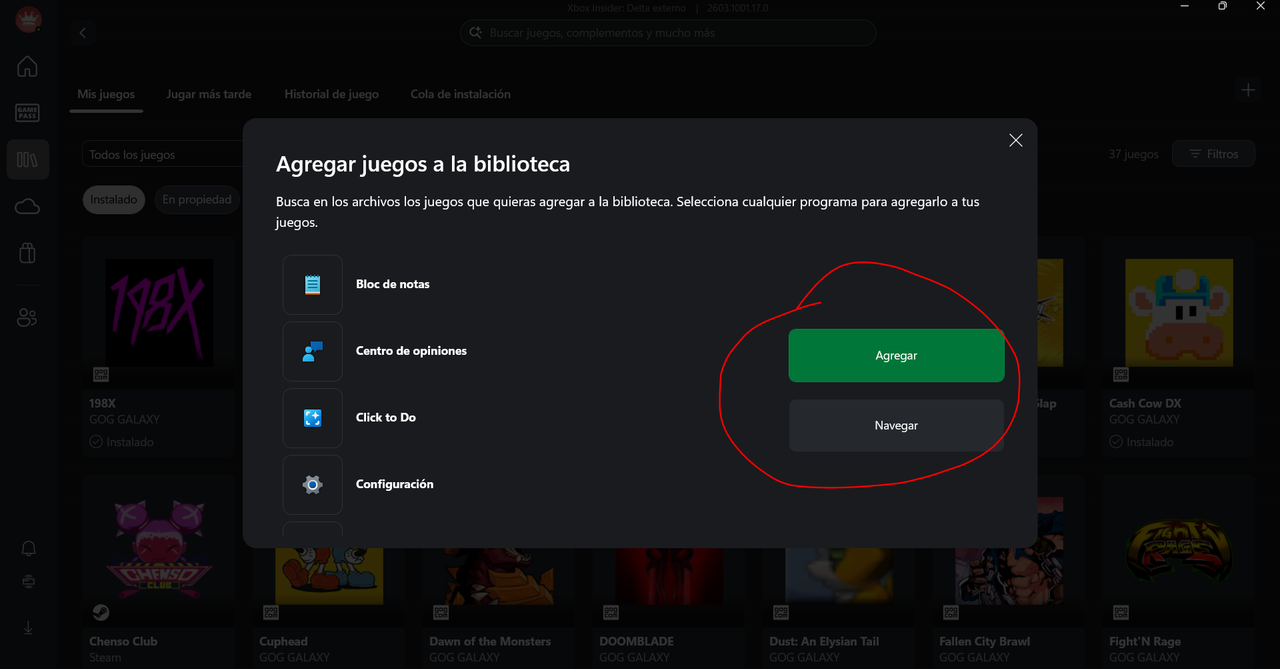This screenshot has width=1280, height=669.
Task: Restore the window with the title bar button
Action: click(x=1222, y=6)
